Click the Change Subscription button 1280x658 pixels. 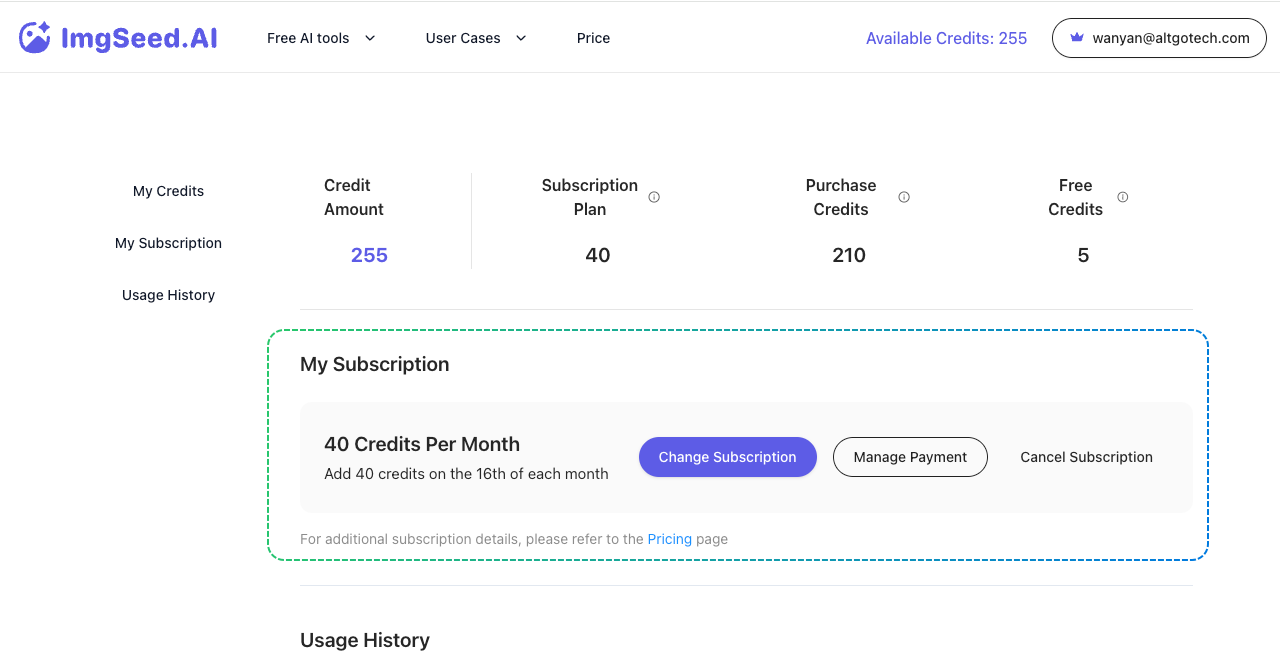click(727, 457)
